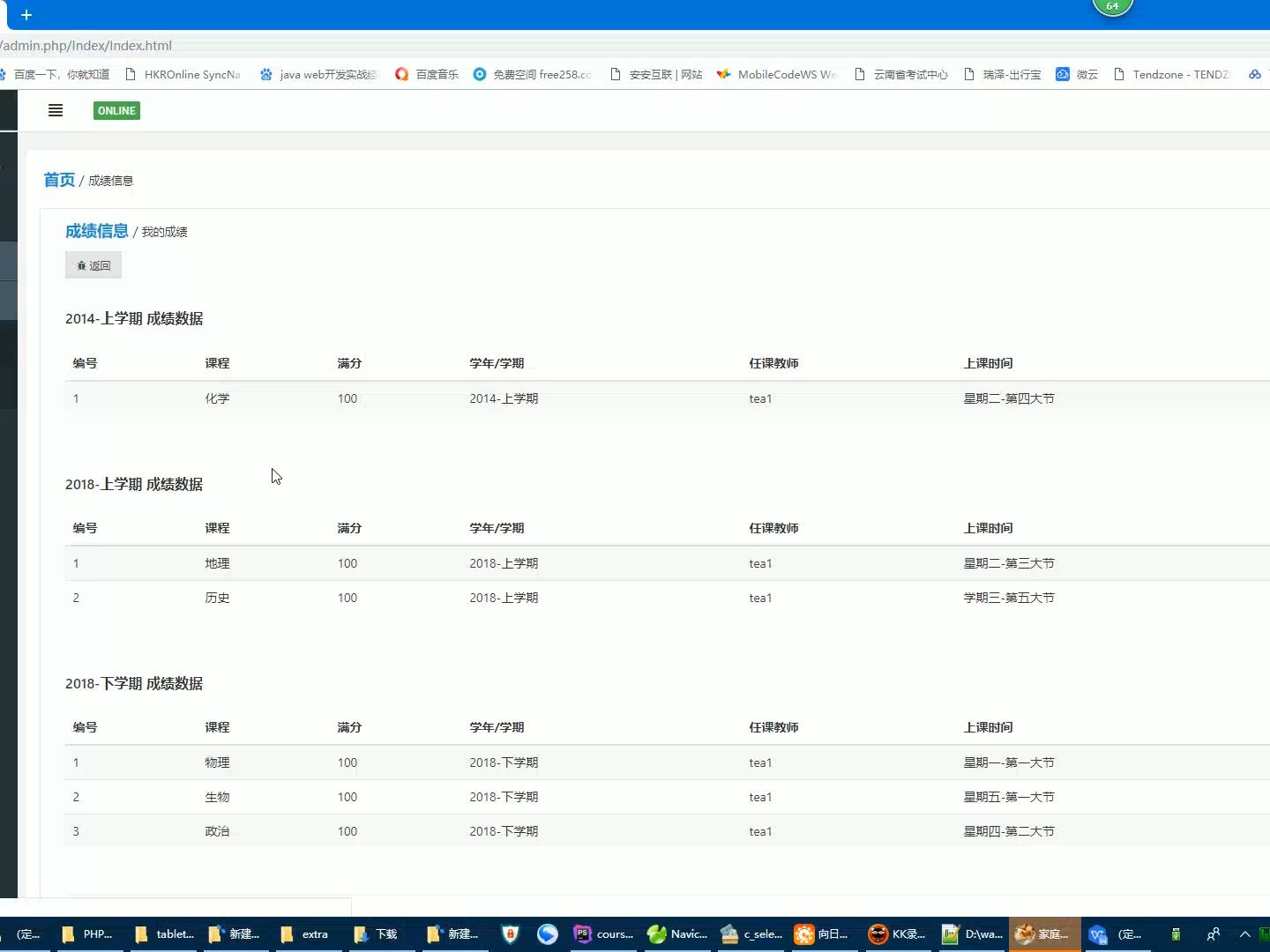Click the 2014-上学期 成绩数据 section heading
The width and height of the screenshot is (1270, 952).
[134, 318]
